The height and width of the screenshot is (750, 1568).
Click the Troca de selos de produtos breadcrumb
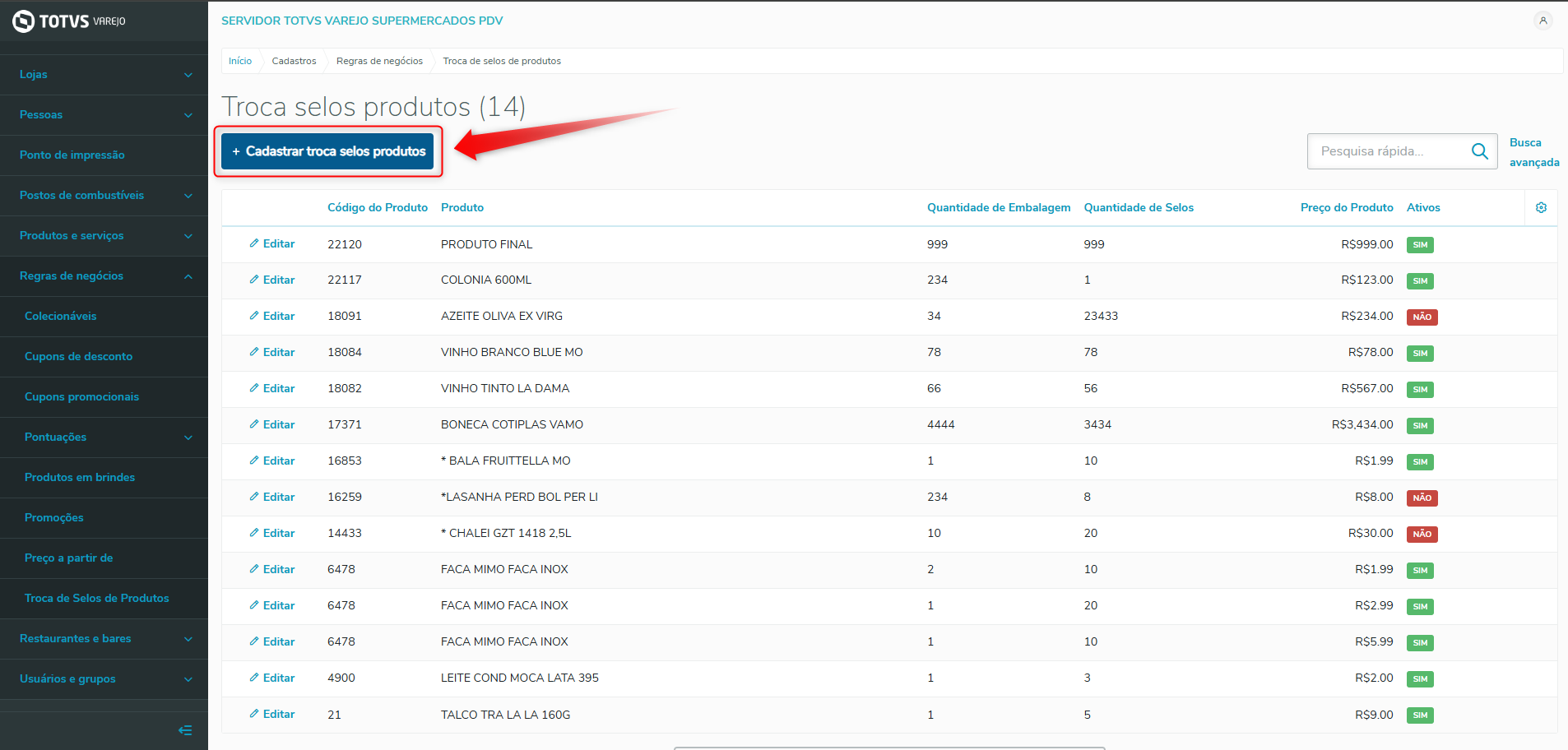tap(502, 61)
